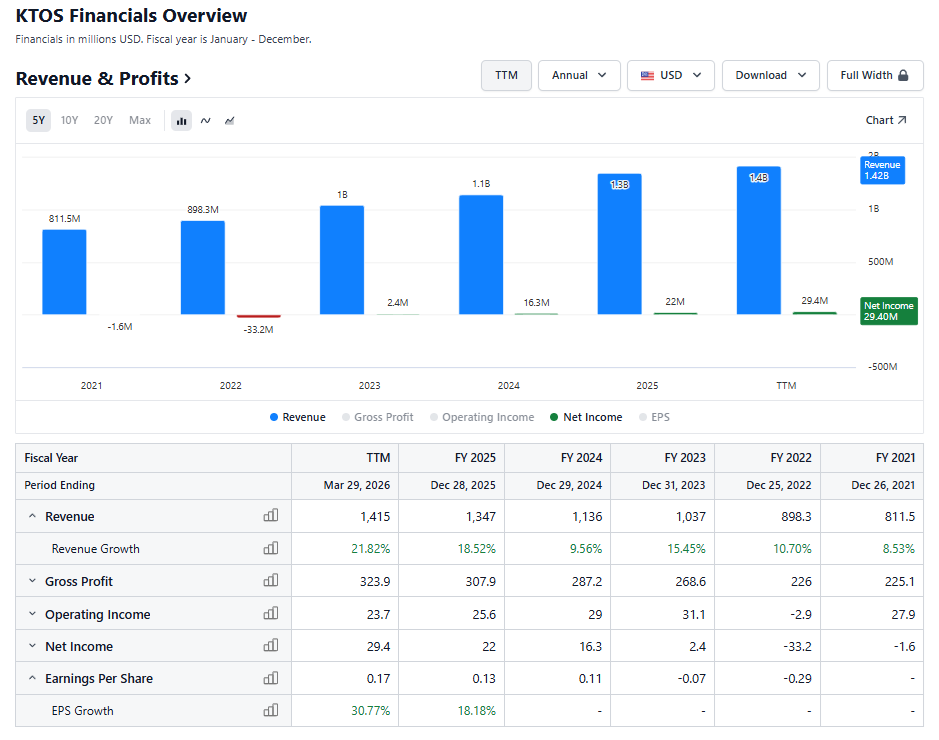Open chart icon beside EPS Growth
939x740 pixels.
271,710
